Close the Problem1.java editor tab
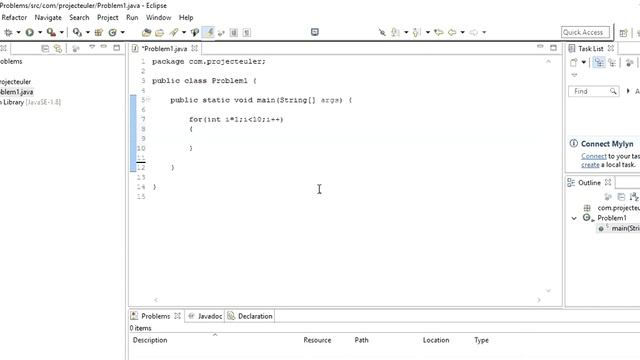 (x=195, y=48)
